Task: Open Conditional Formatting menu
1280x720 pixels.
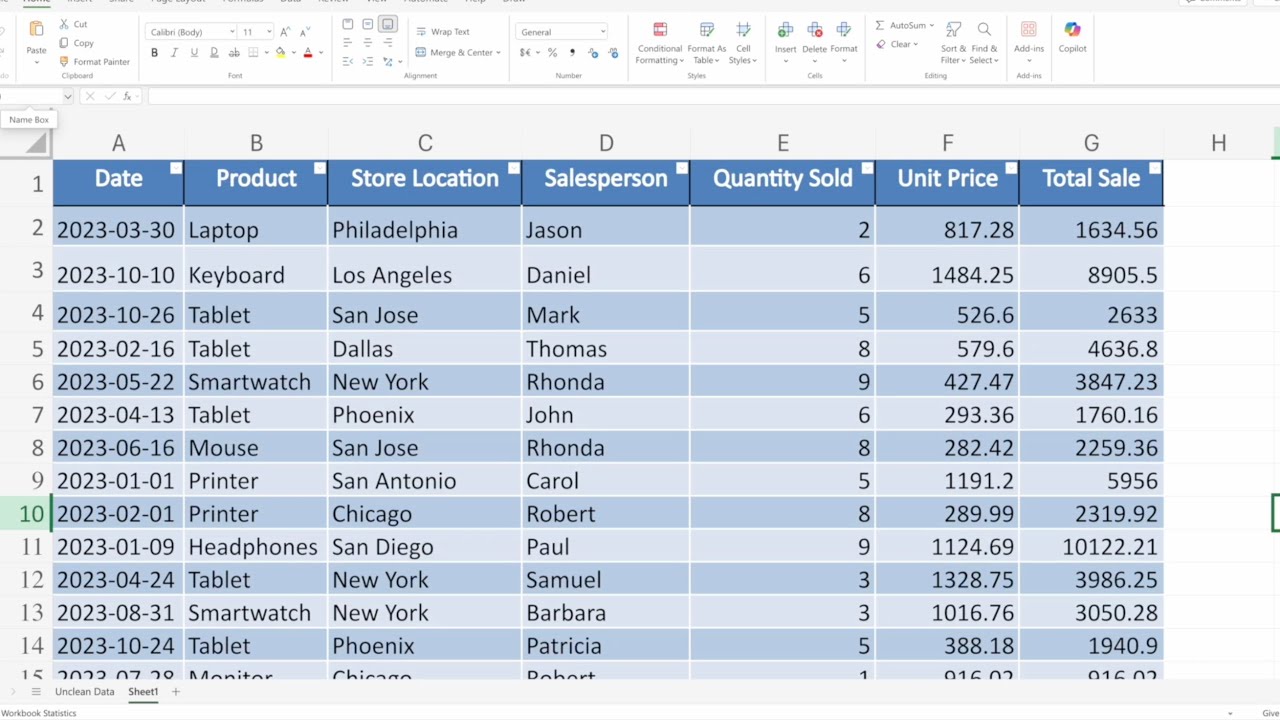Action: pyautogui.click(x=659, y=44)
